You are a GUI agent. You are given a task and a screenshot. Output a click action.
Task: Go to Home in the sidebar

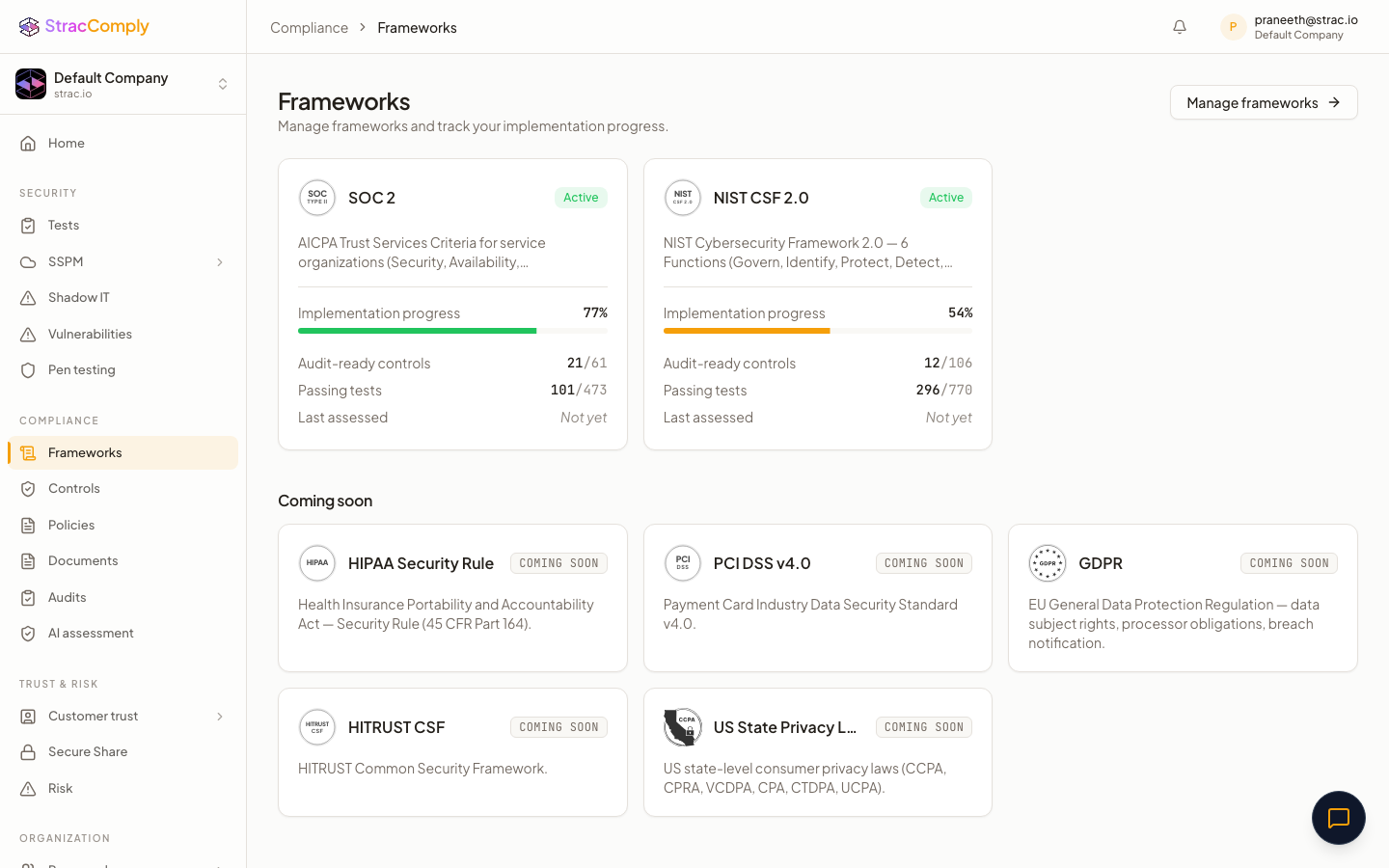click(x=123, y=144)
